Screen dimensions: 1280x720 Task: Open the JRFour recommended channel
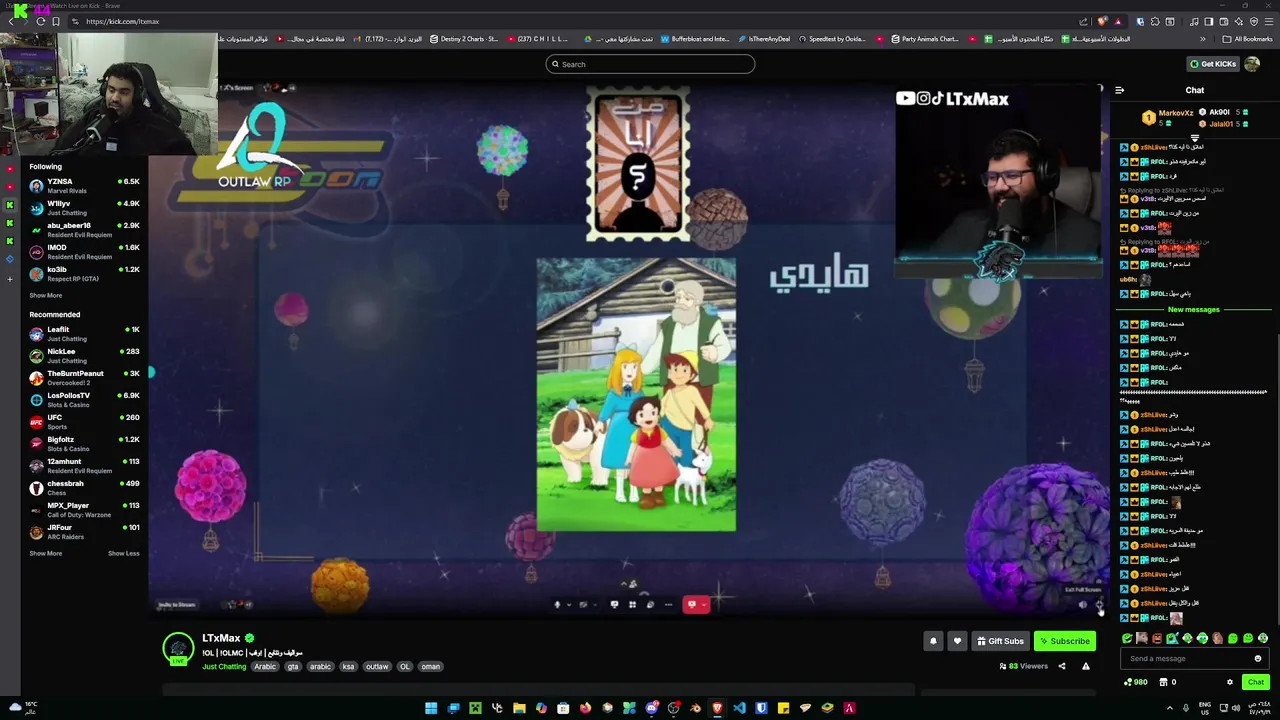[85, 532]
